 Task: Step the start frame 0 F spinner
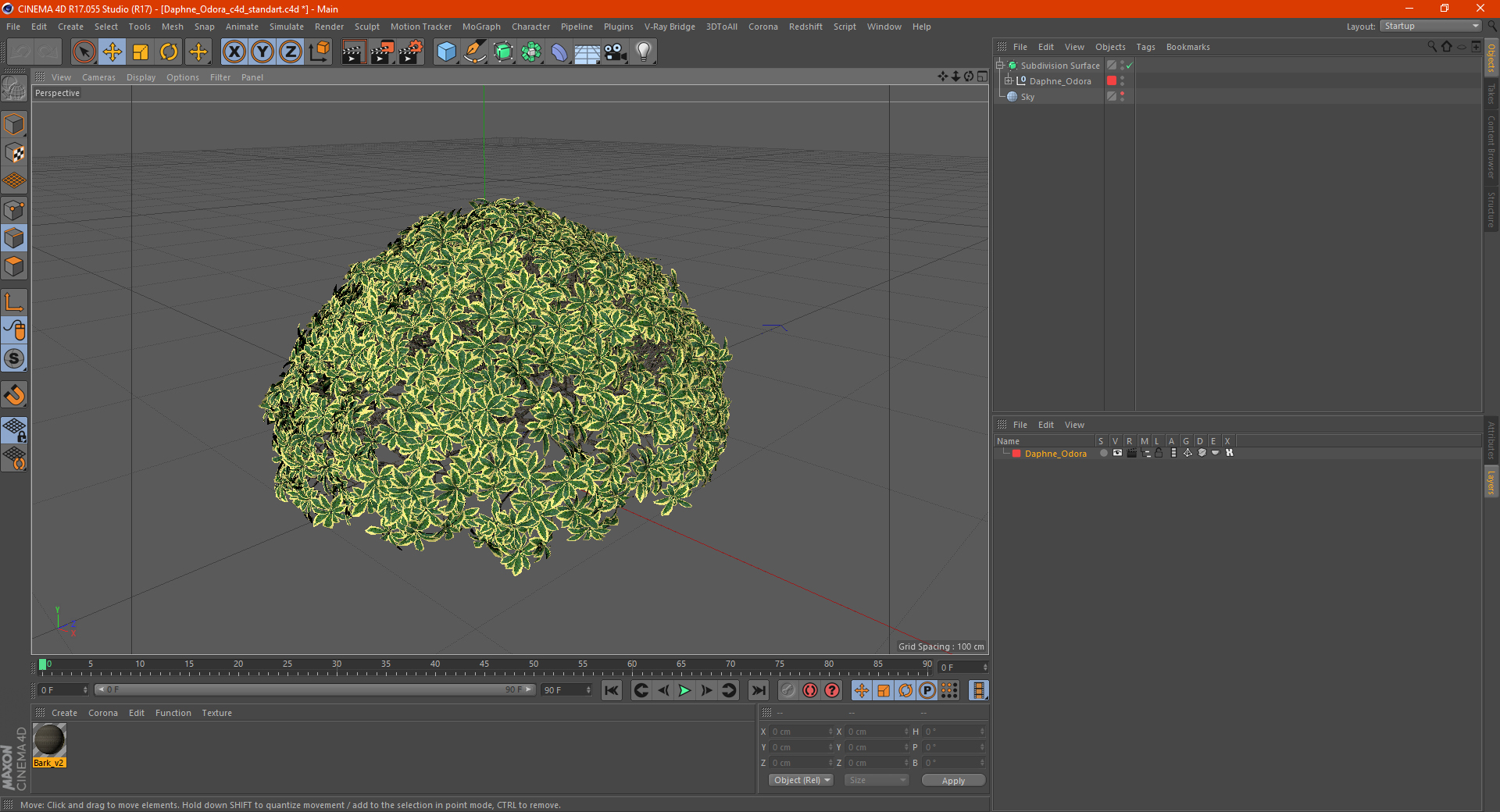(85, 690)
